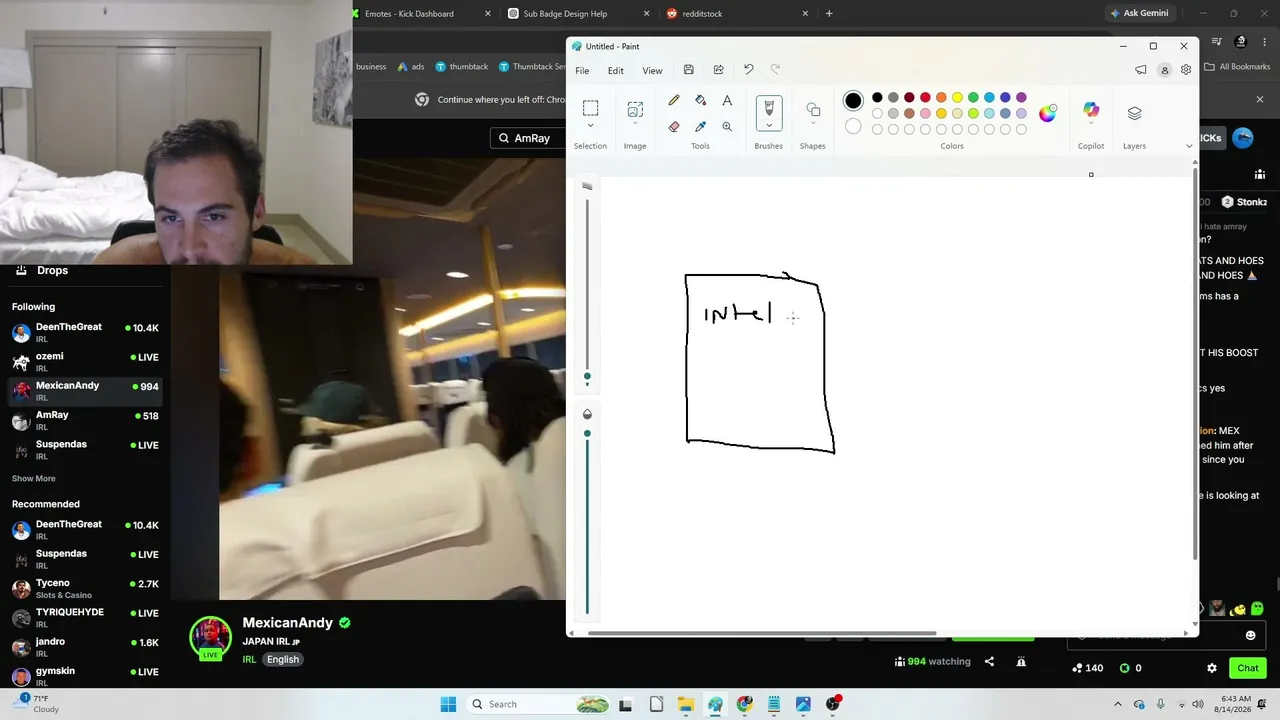Open DeenTheGreat in Following list
Screen dimensions: 1280x720
coord(85,332)
